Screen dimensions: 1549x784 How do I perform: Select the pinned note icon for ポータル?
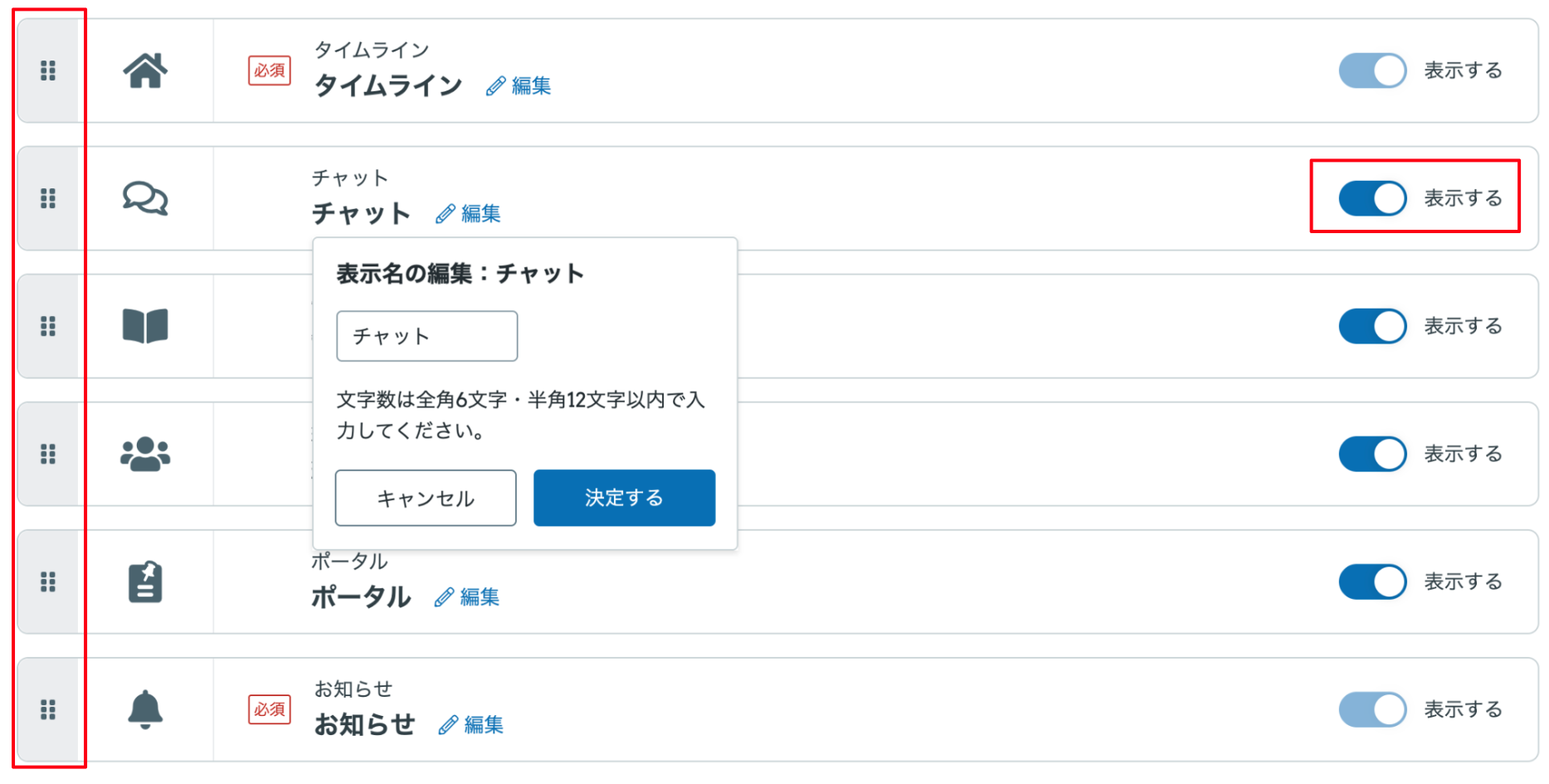pyautogui.click(x=146, y=581)
